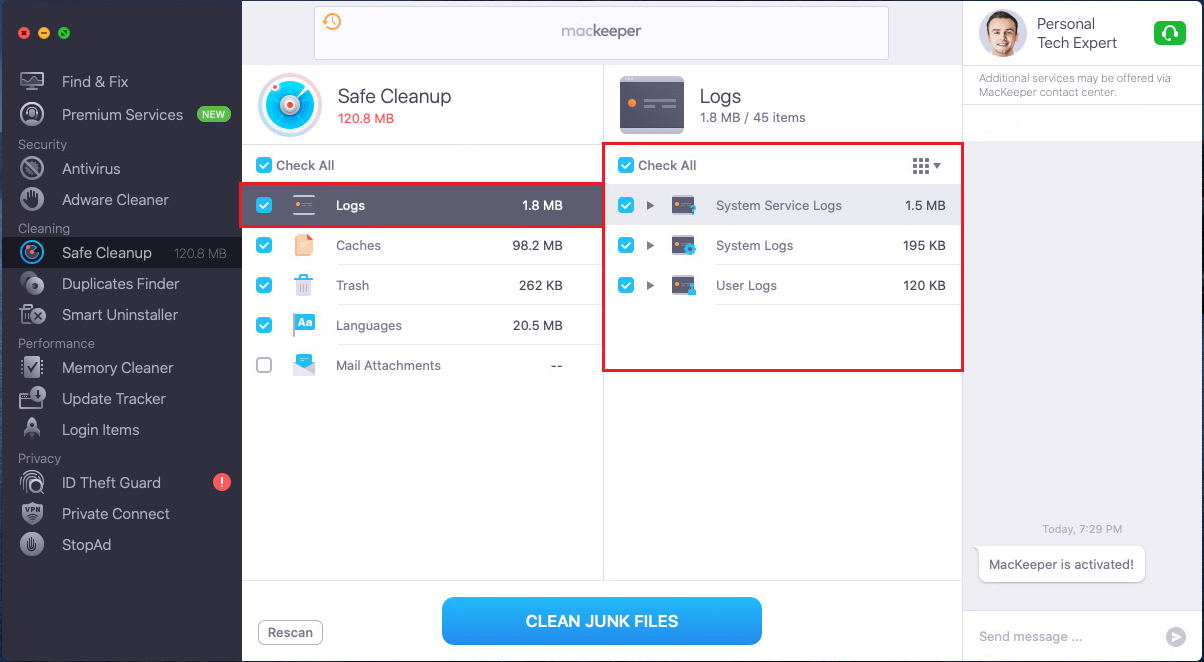Open Login Items rocket icon
The image size is (1204, 662).
point(32,430)
